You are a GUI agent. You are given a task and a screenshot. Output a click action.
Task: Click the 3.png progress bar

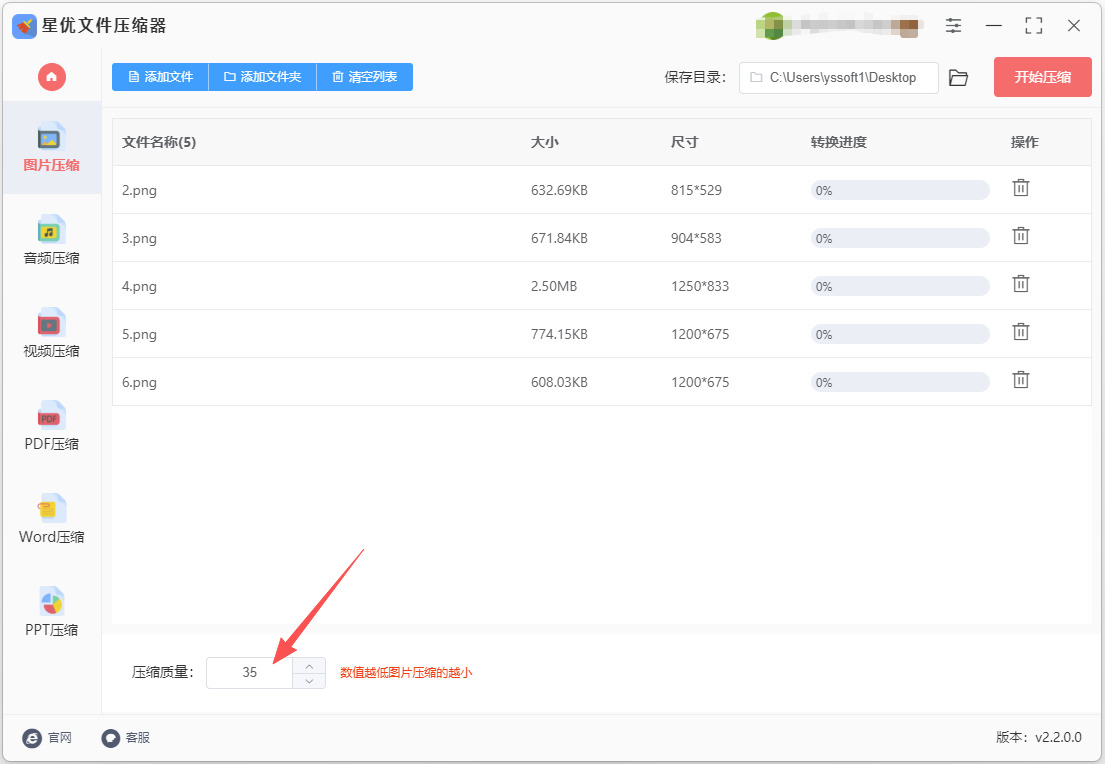tap(900, 238)
